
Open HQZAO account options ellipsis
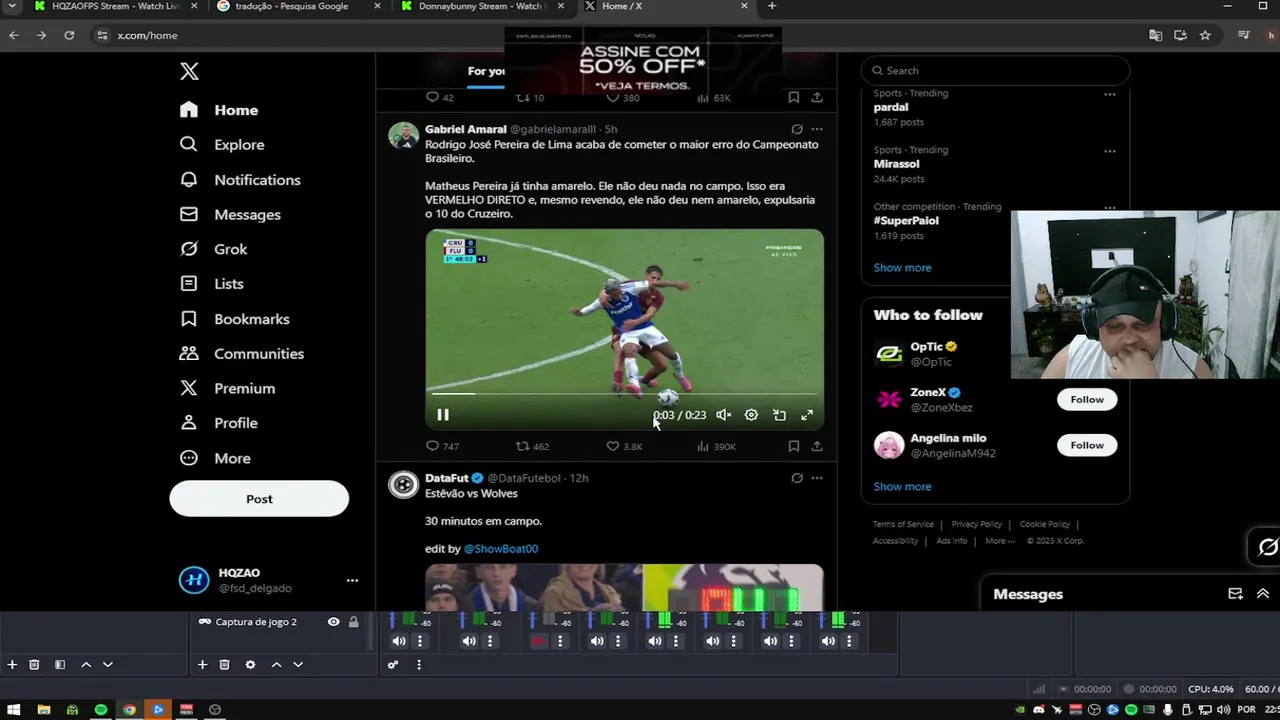coord(352,580)
